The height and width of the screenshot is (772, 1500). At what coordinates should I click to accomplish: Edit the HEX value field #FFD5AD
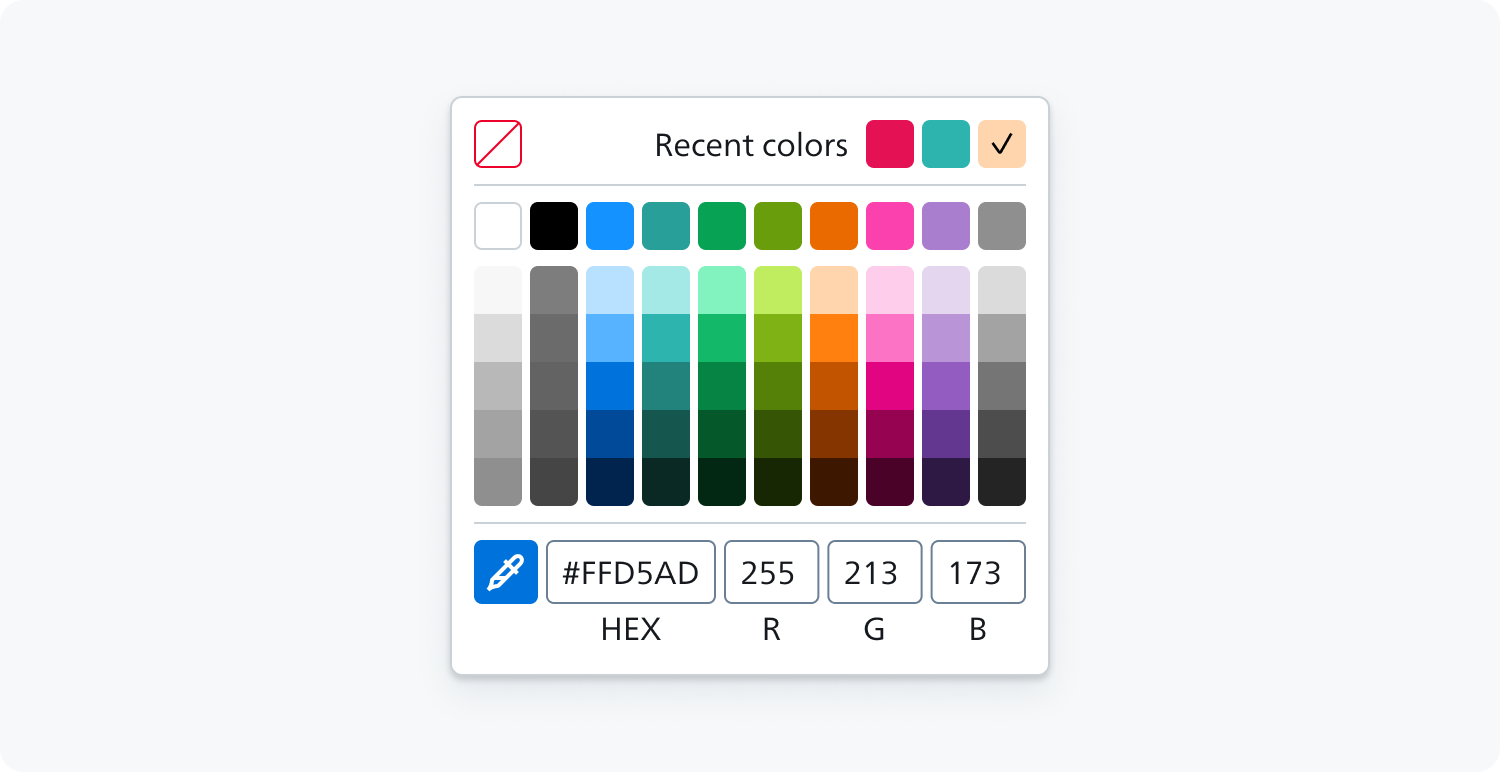pyautogui.click(x=631, y=572)
